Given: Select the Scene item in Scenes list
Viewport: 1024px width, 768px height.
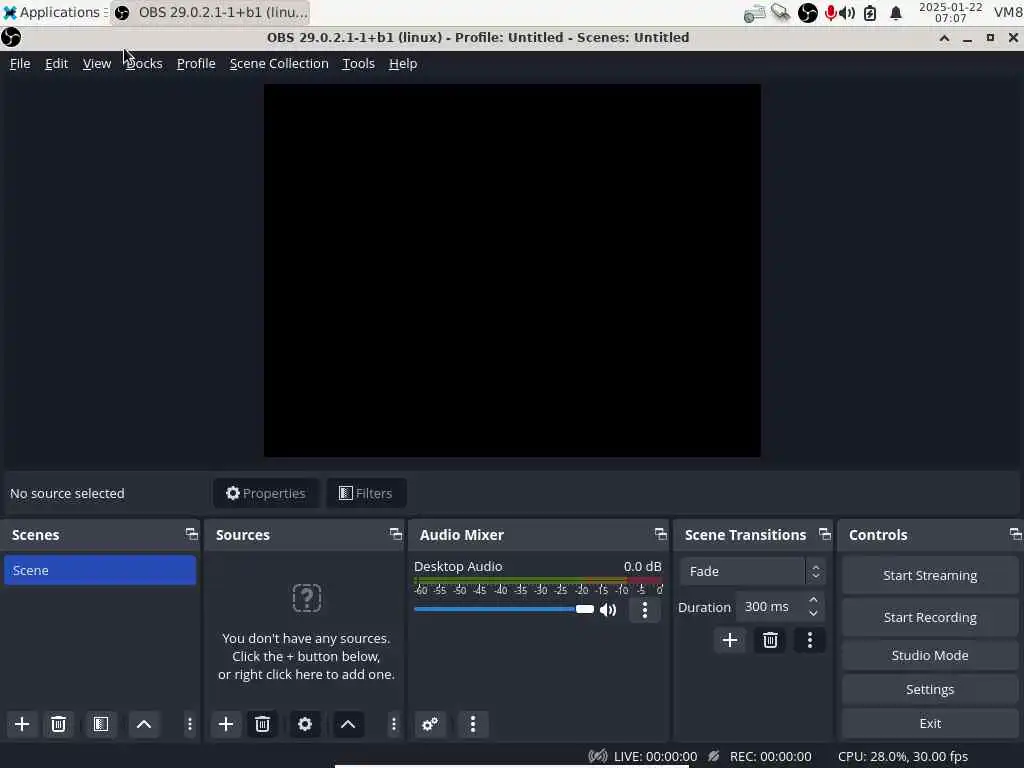Looking at the screenshot, I should (x=100, y=570).
